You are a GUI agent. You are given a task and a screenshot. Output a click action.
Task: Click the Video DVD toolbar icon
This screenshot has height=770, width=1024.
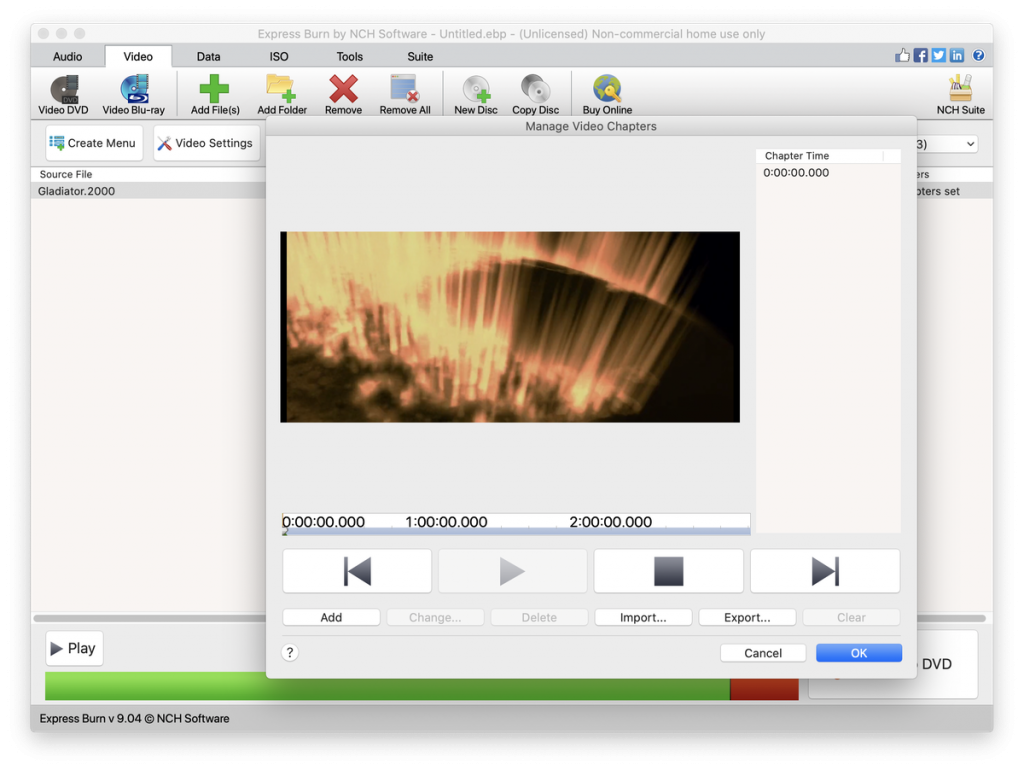pos(63,95)
